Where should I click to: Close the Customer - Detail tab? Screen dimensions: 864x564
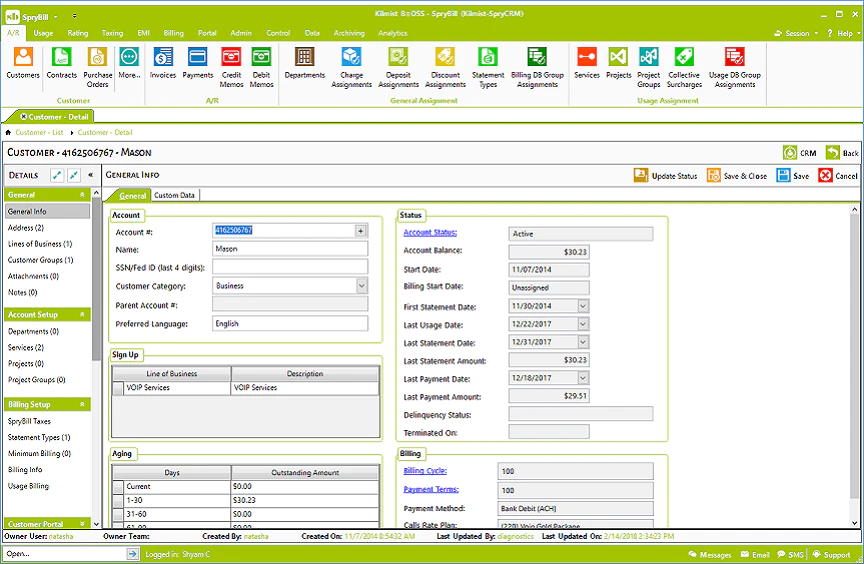[24, 117]
